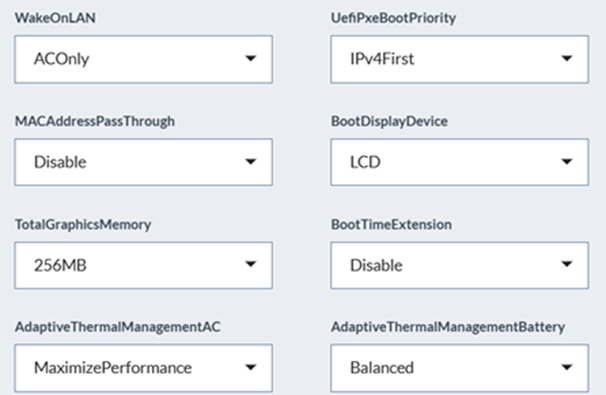
Task: Click the caret beside MaximizePerformance
Action: coord(251,367)
